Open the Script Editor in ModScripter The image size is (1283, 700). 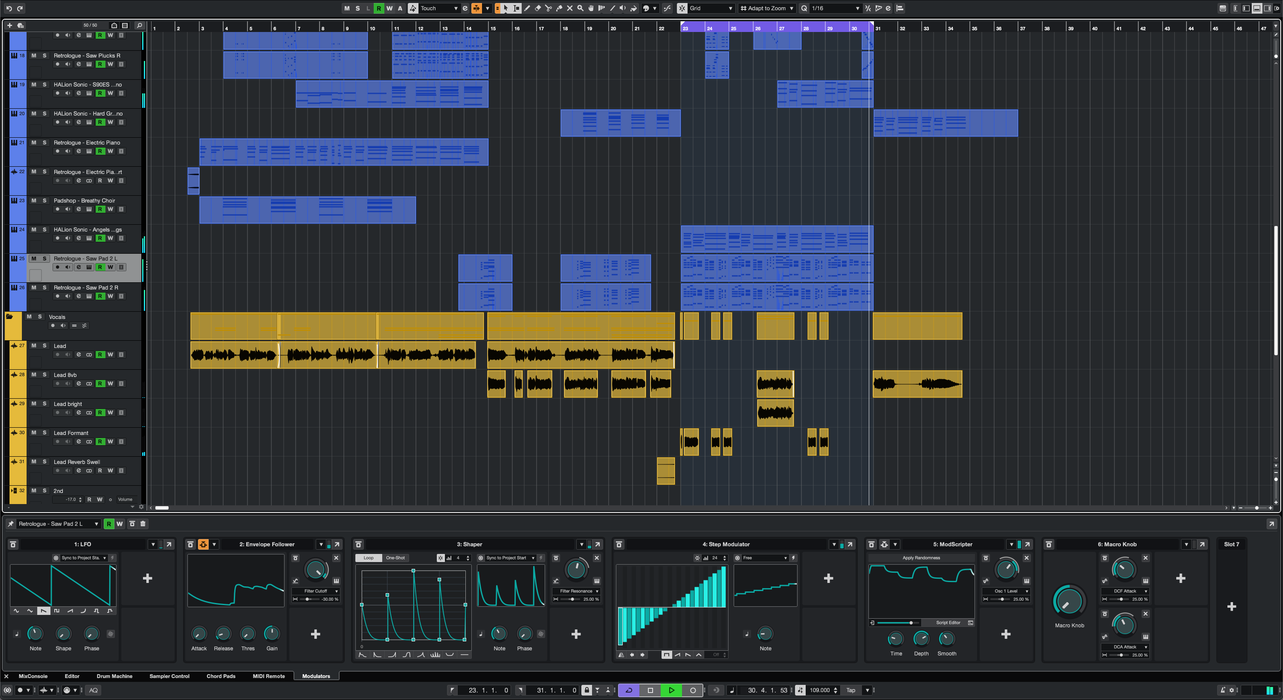pyautogui.click(x=949, y=622)
